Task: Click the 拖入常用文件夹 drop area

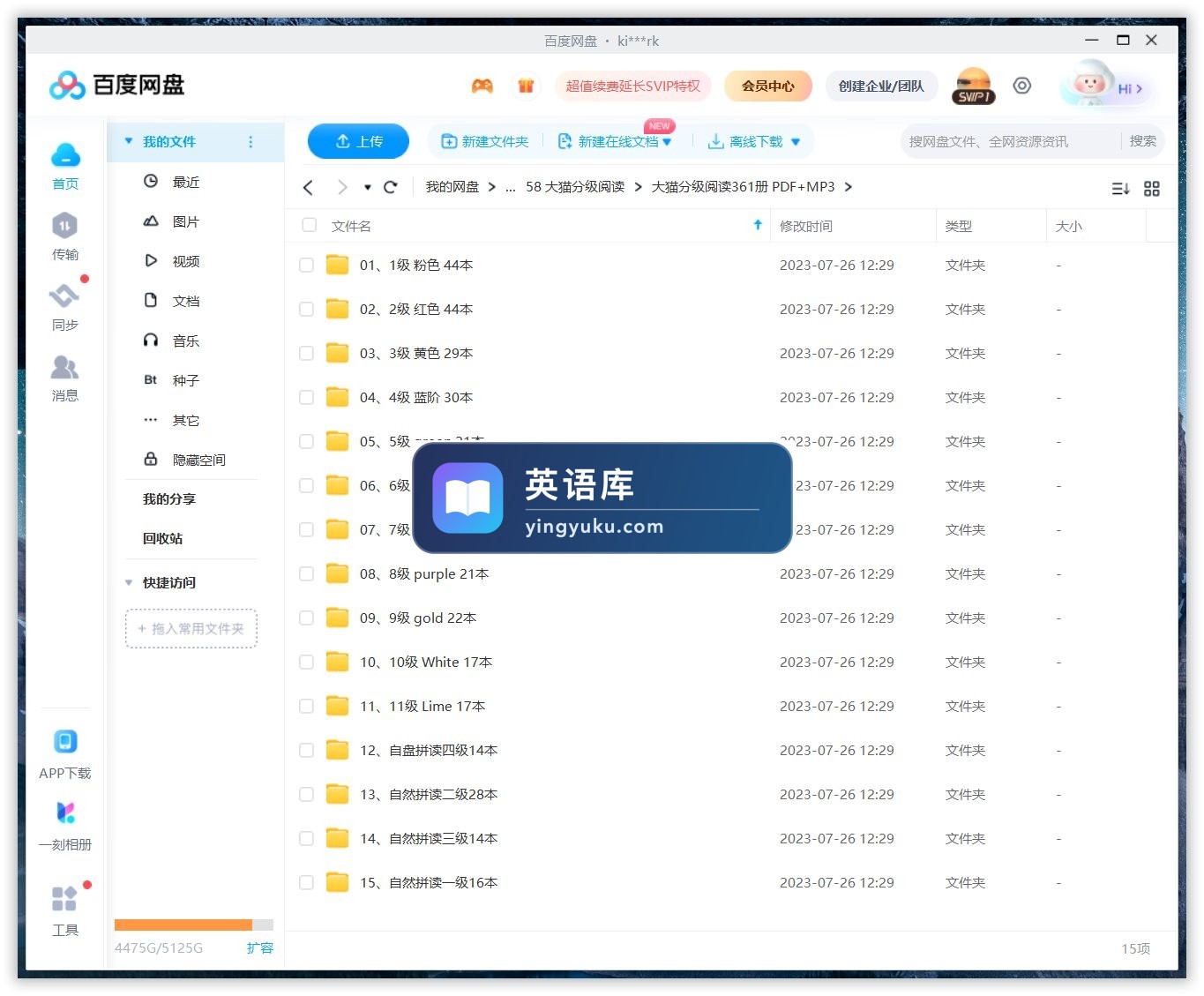Action: [x=191, y=628]
